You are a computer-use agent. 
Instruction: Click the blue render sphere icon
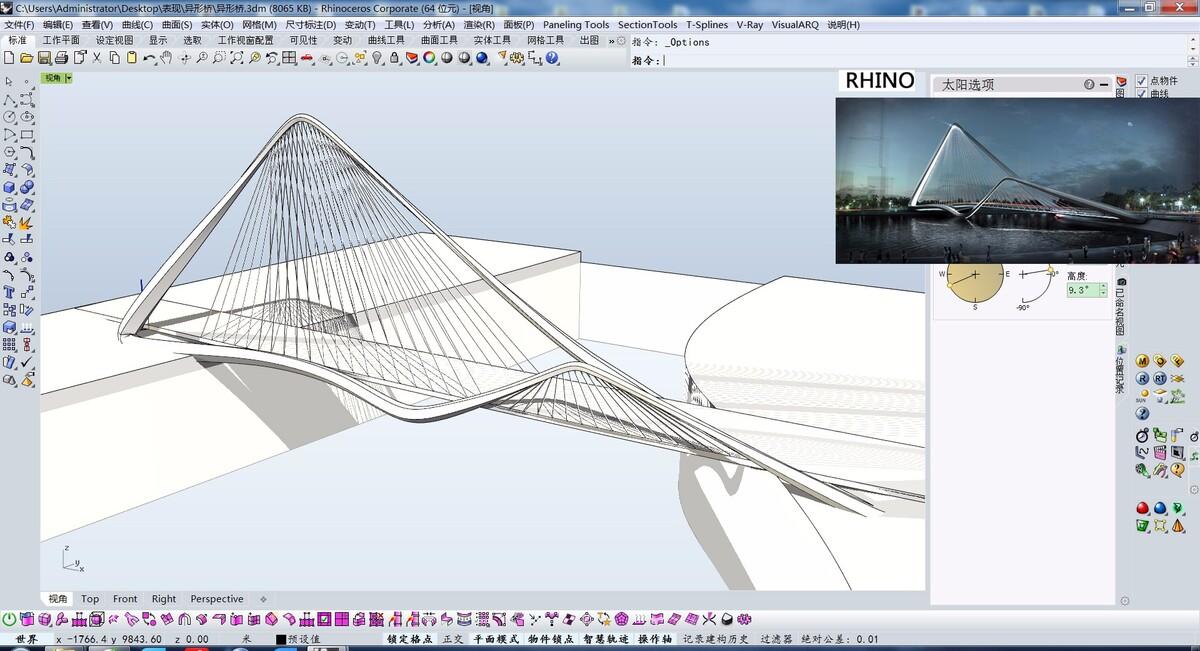click(482, 58)
